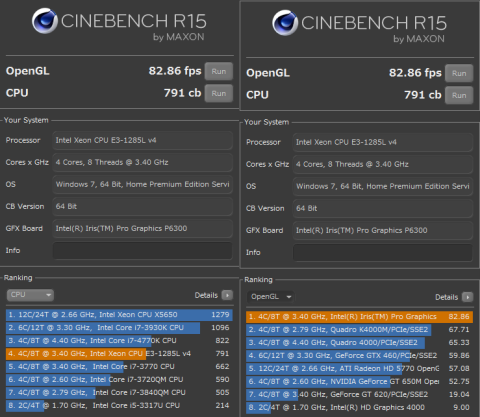Image resolution: width=480 pixels, height=417 pixels.
Task: Click the CB Version field in left window
Action: point(142,206)
